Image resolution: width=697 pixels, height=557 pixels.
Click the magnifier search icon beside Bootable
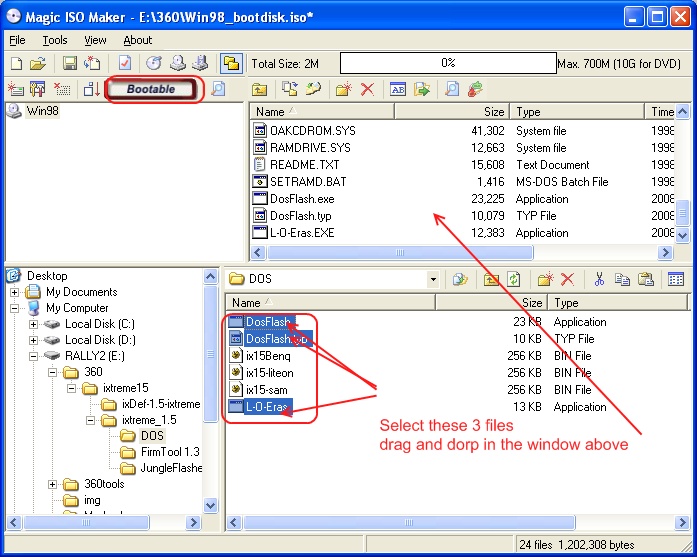(218, 89)
